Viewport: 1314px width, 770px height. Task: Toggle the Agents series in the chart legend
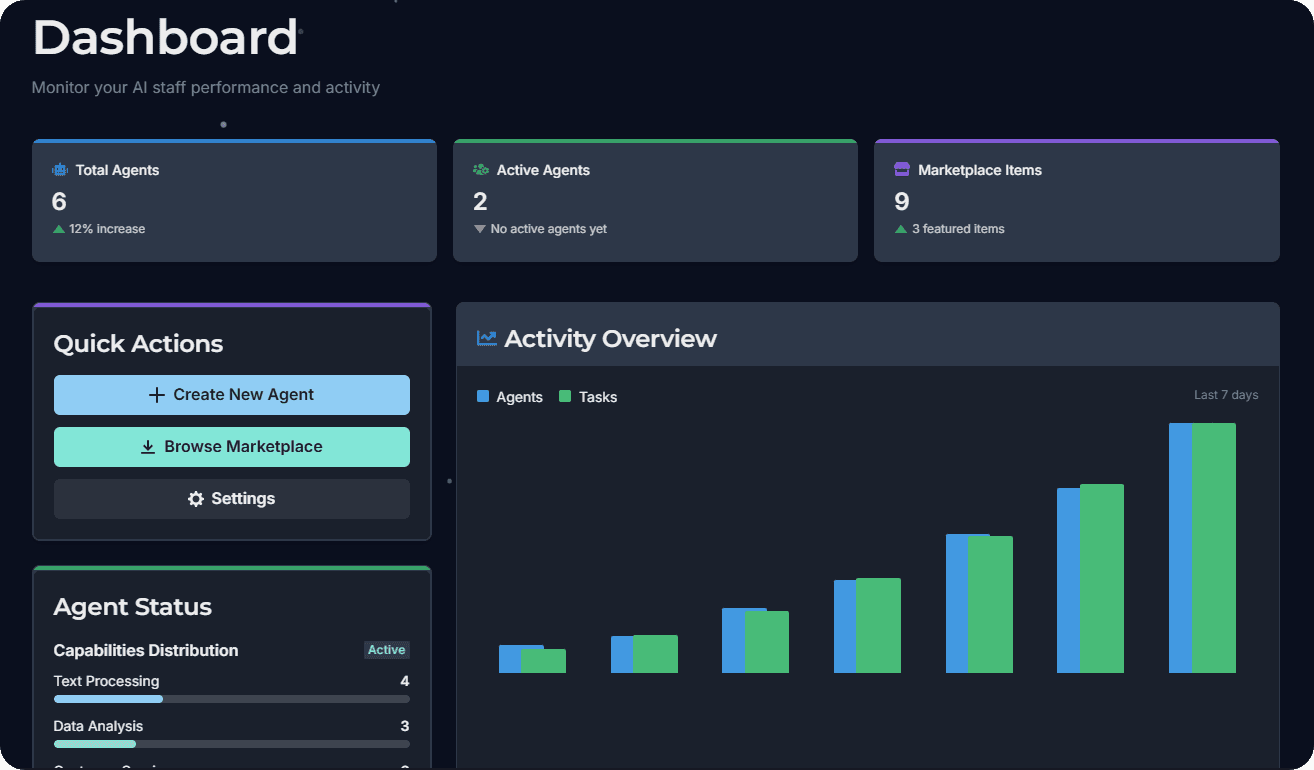pos(510,396)
